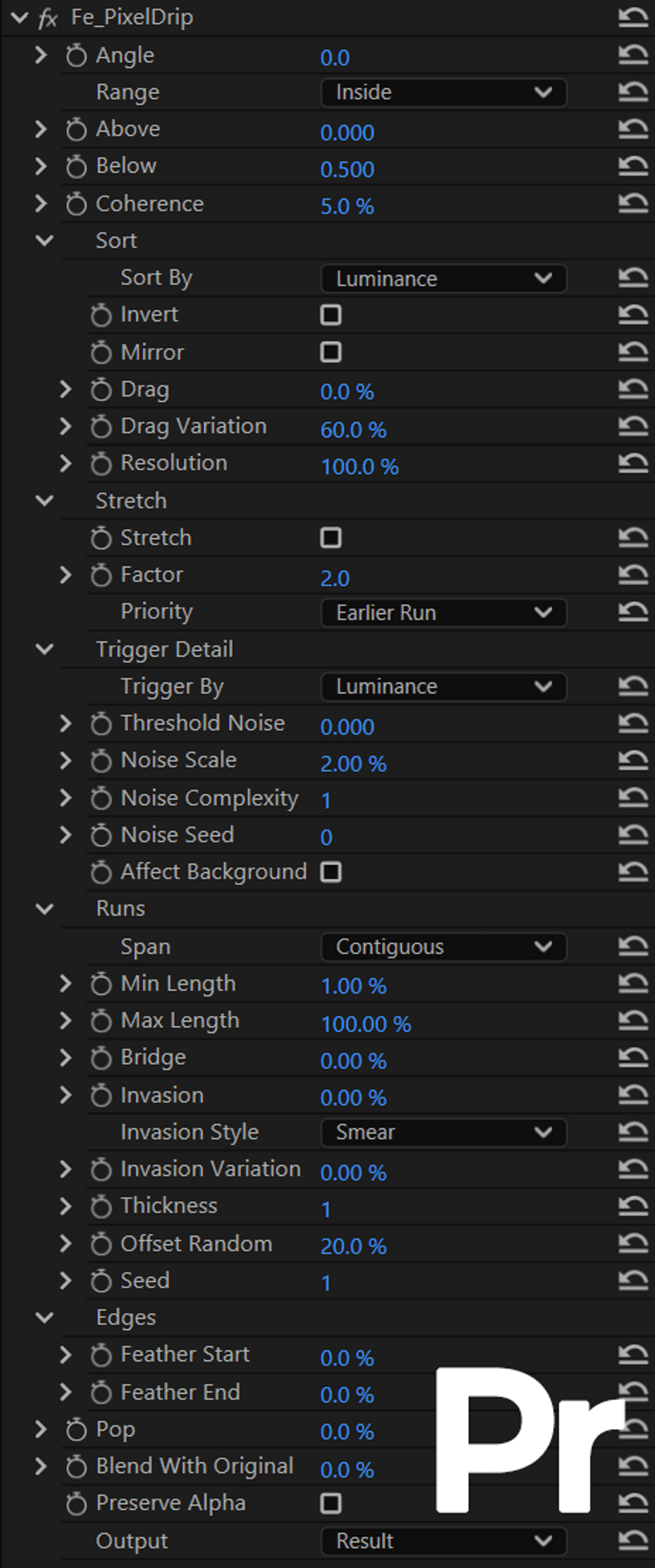Collapse the Edges group
The height and width of the screenshot is (1568, 655).
(44, 1318)
